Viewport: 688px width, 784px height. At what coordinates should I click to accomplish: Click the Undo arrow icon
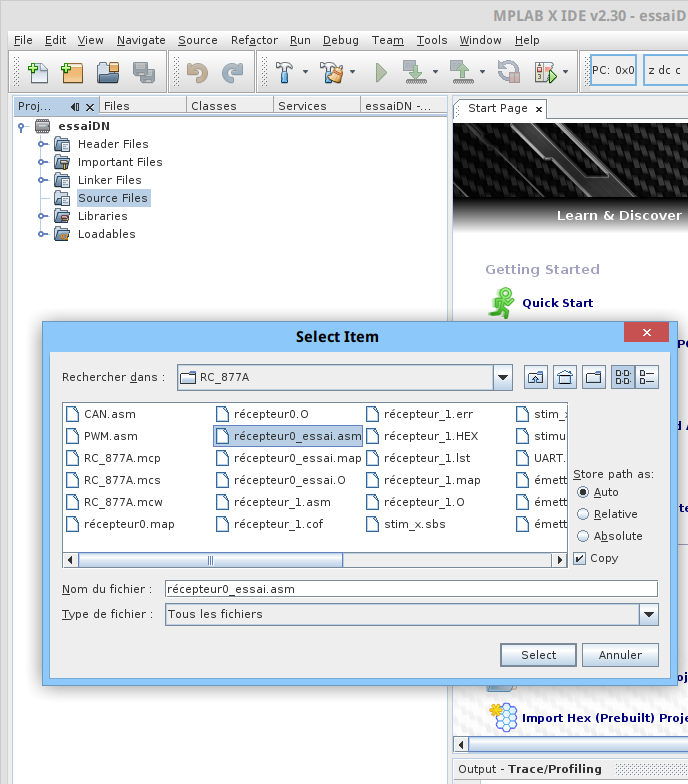point(197,72)
